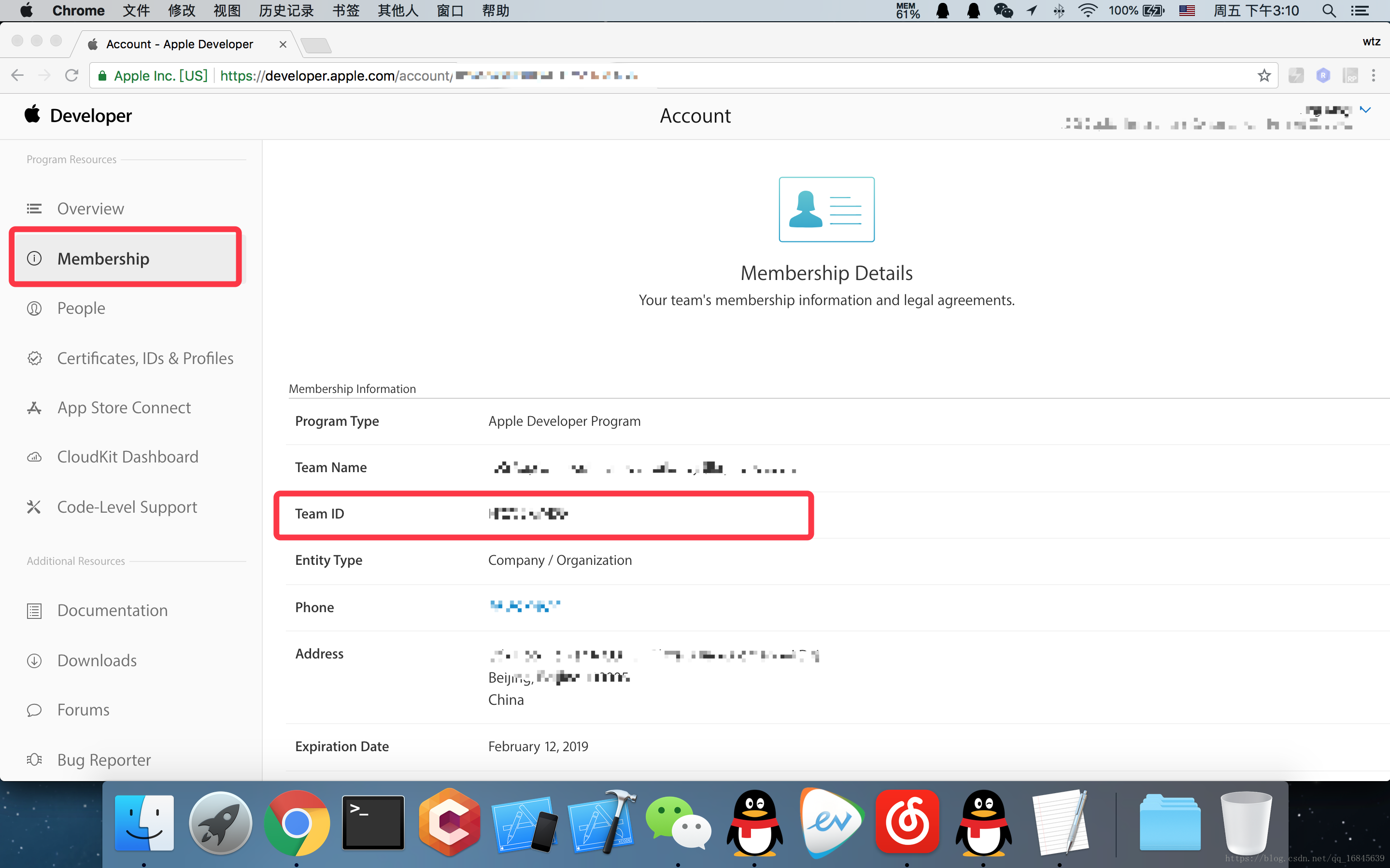Open Terminal from the Dock
1390x868 pixels.
373,822
